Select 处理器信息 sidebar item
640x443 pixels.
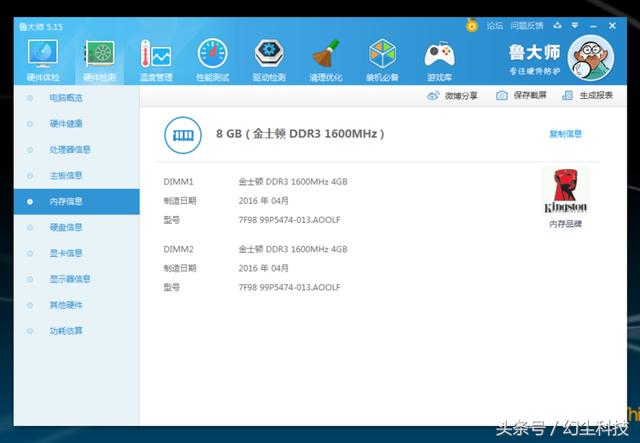point(70,149)
